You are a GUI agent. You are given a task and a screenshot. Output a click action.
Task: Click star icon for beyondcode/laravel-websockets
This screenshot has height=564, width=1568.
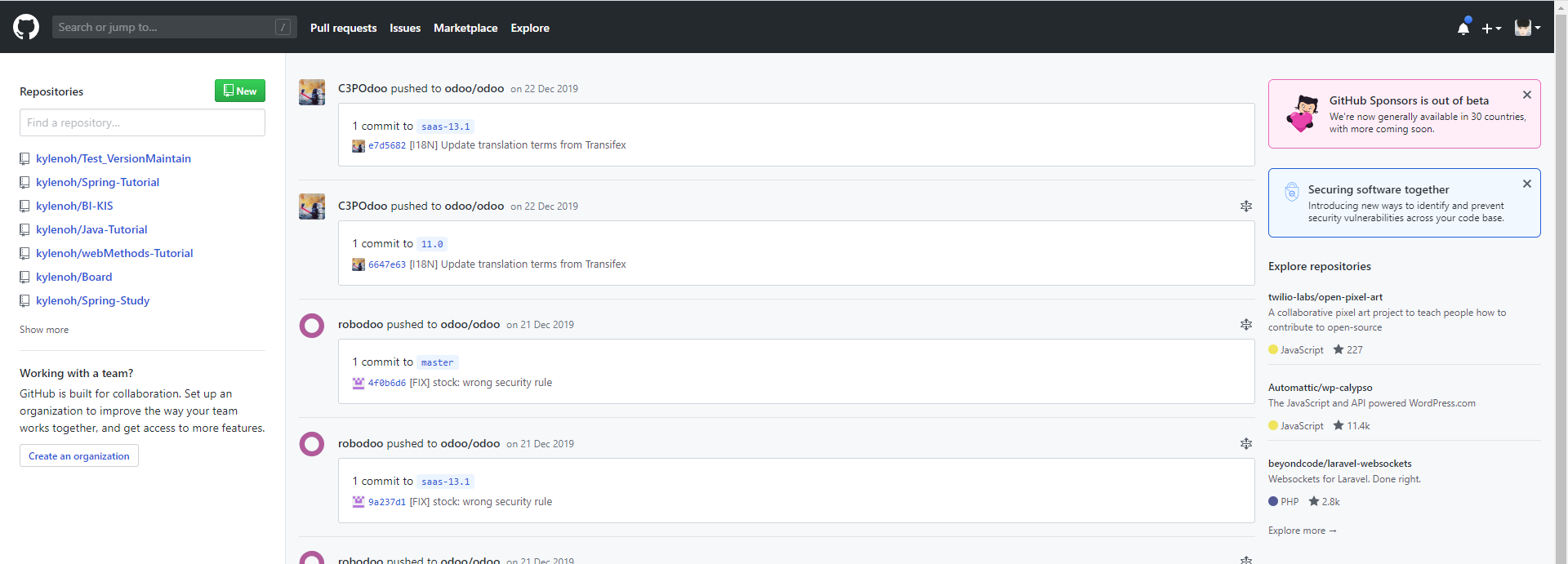point(1314,501)
